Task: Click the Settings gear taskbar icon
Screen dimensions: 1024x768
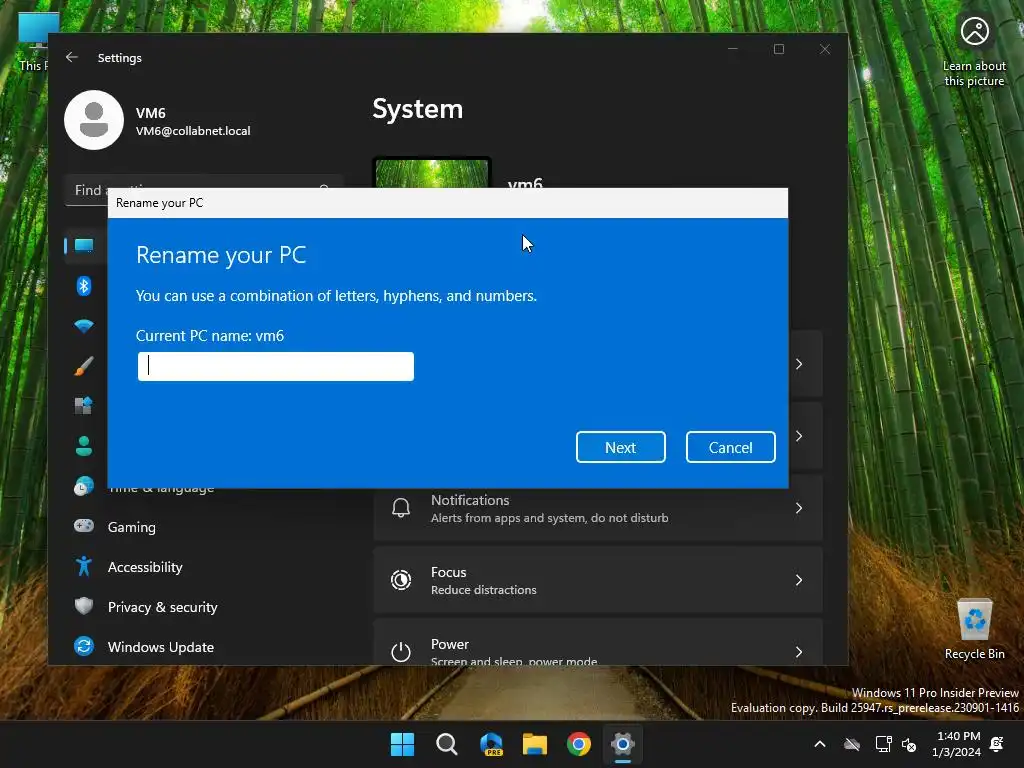Action: pyautogui.click(x=623, y=744)
